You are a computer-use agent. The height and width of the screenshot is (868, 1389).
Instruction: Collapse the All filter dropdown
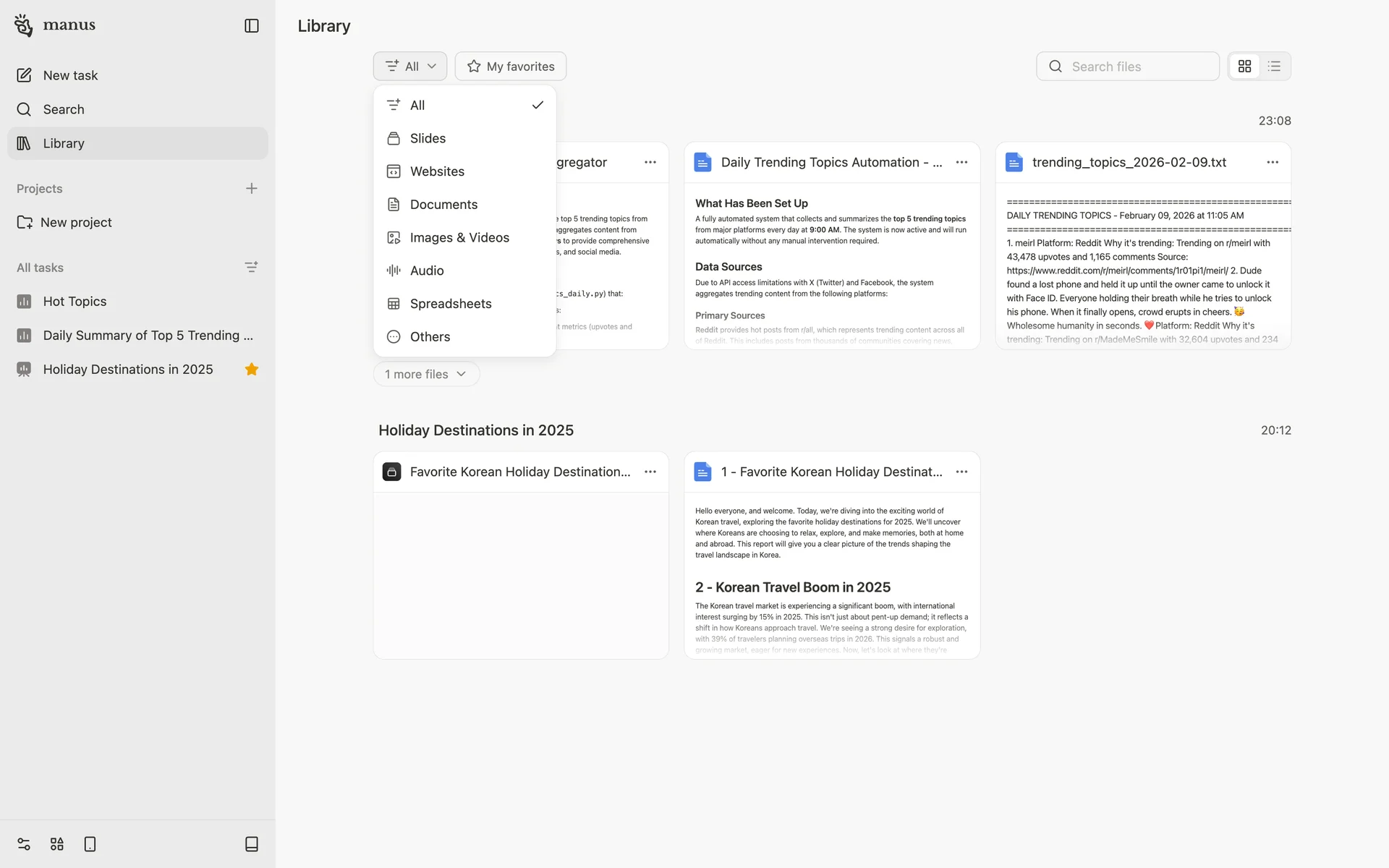(x=410, y=67)
